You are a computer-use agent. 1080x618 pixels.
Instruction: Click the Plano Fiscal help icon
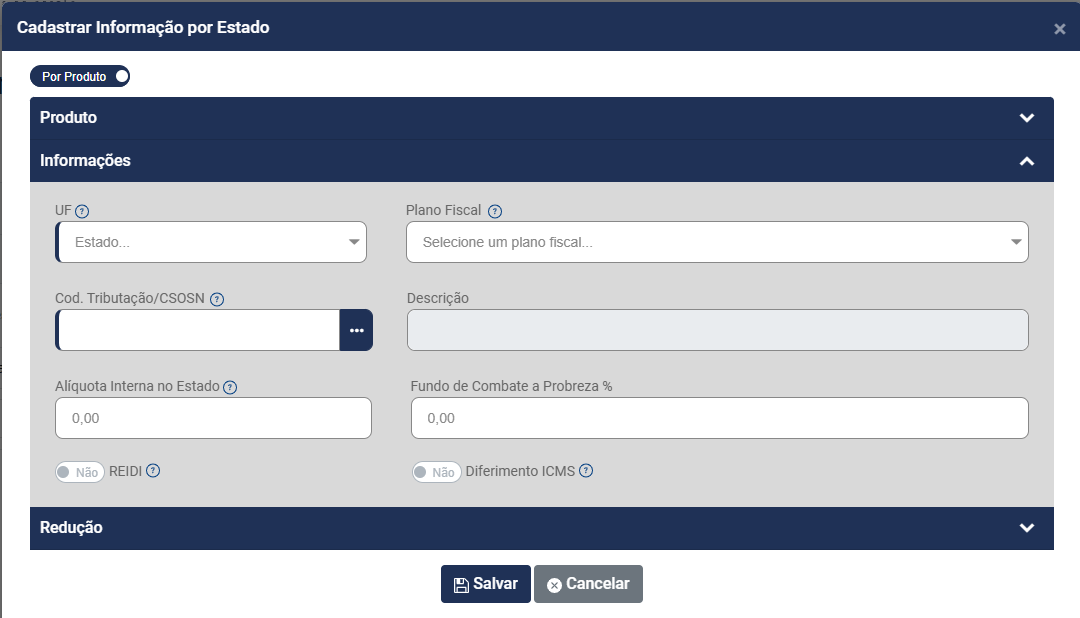(495, 211)
